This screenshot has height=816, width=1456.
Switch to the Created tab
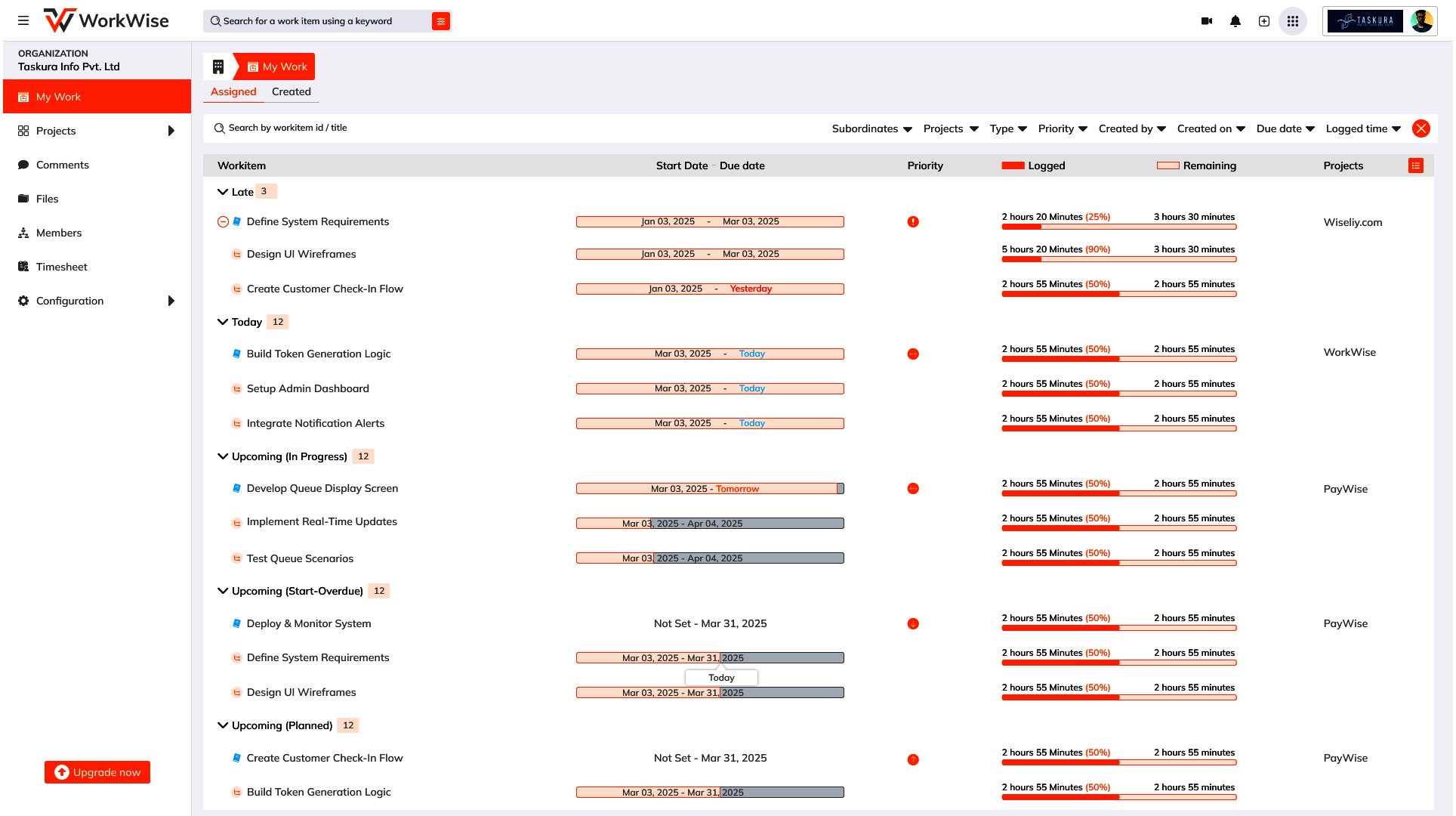[x=291, y=91]
